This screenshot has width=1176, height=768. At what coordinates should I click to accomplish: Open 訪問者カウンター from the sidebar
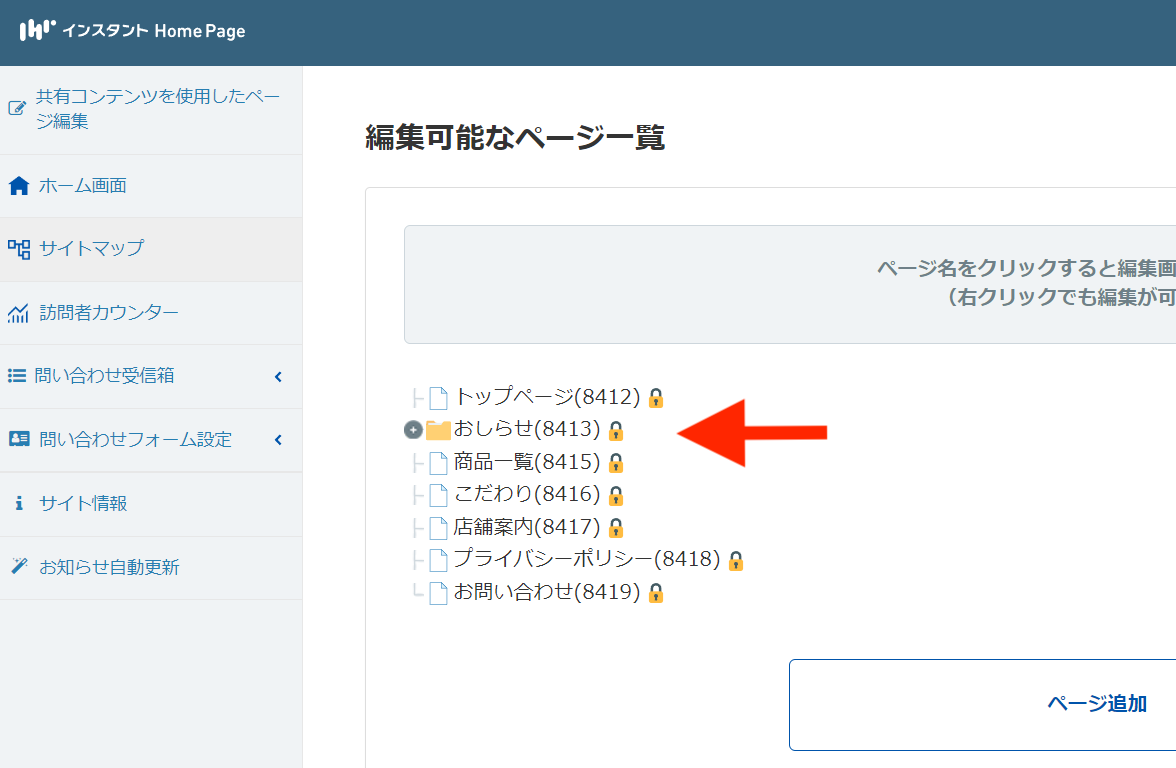(x=108, y=313)
